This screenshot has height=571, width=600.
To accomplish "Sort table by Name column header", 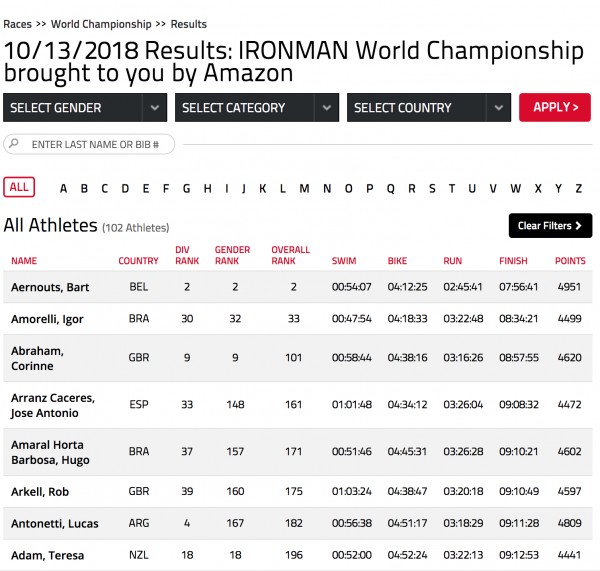I will coord(24,261).
